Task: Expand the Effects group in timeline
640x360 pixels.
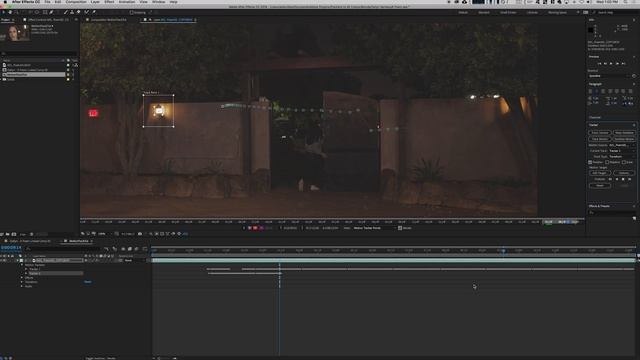Action: point(22,278)
